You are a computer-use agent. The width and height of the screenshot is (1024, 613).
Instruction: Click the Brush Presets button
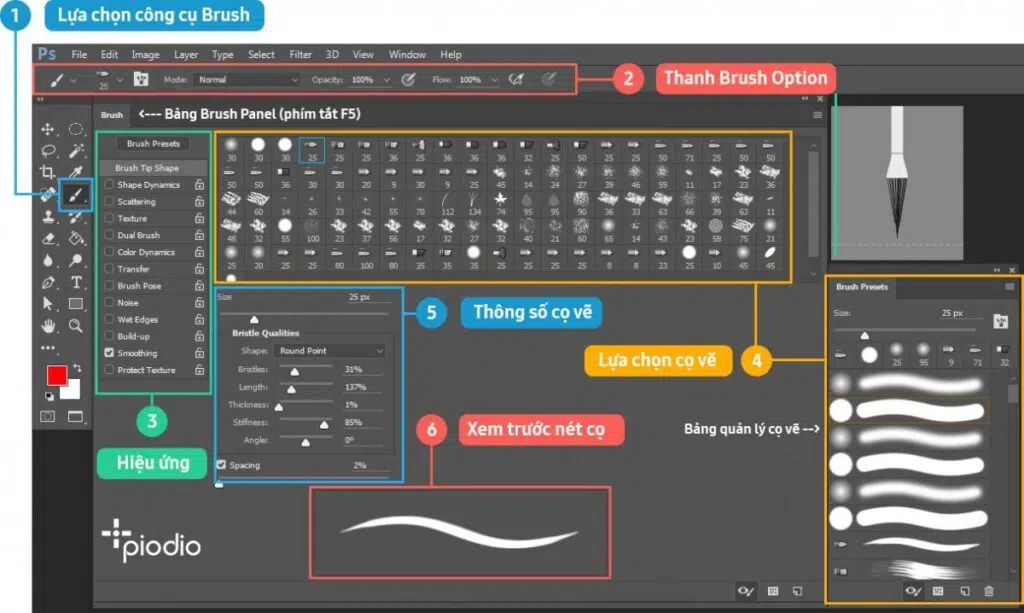[x=153, y=144]
